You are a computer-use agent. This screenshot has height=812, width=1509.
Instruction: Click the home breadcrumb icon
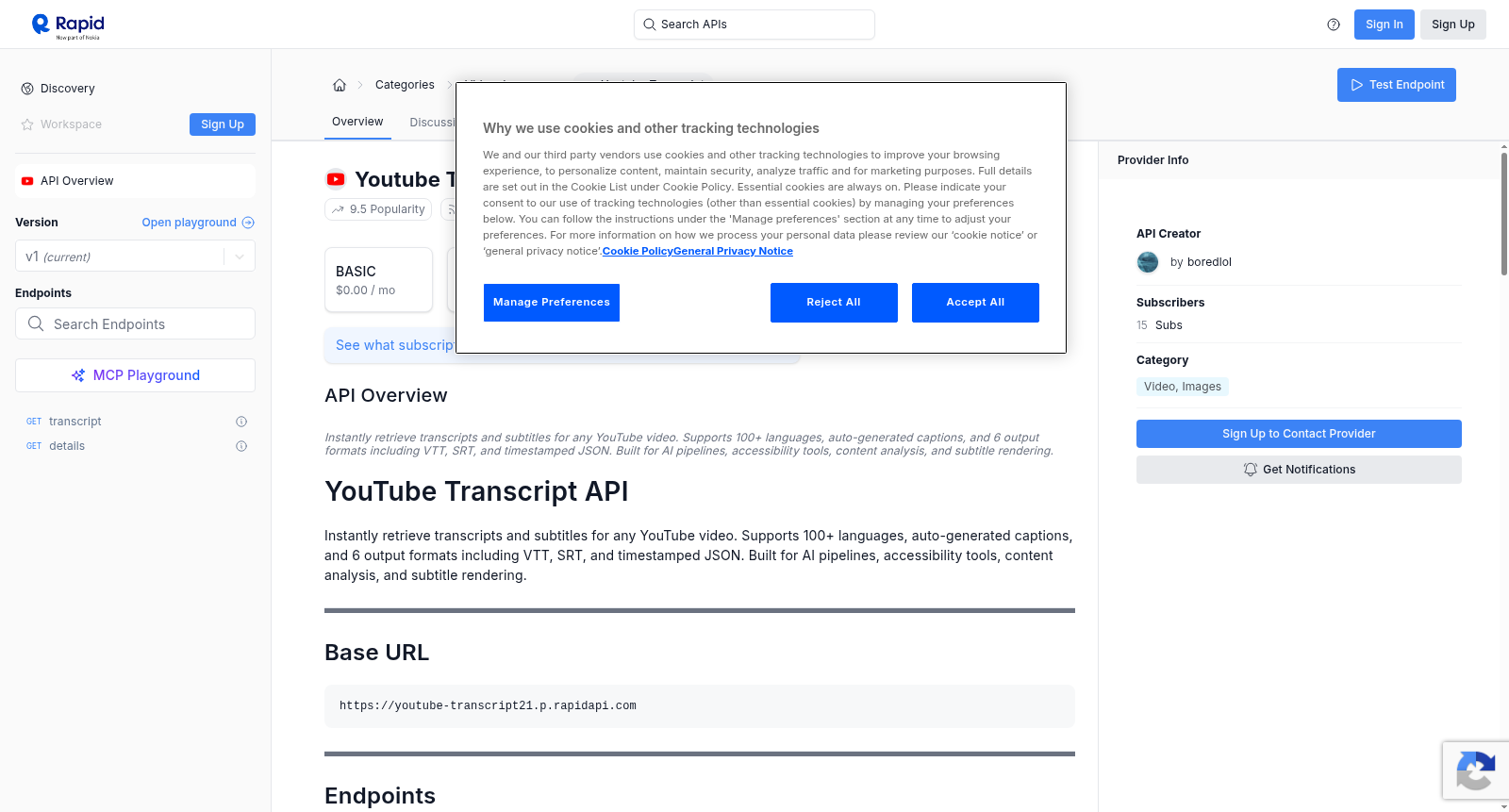tap(340, 85)
